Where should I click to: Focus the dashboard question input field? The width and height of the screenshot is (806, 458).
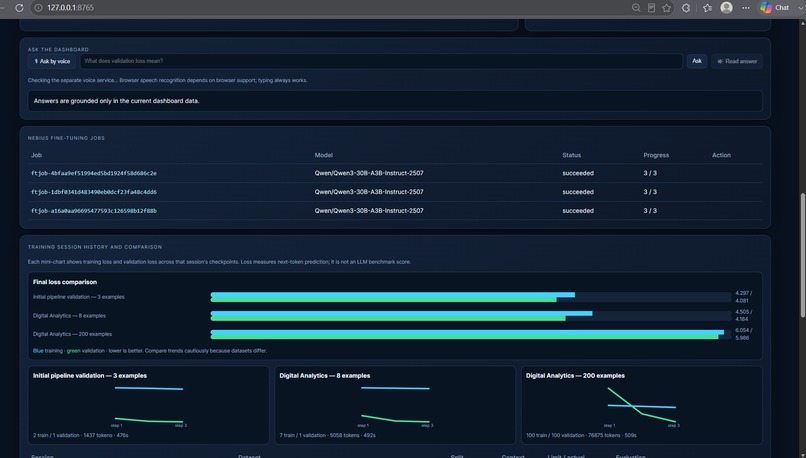point(381,61)
